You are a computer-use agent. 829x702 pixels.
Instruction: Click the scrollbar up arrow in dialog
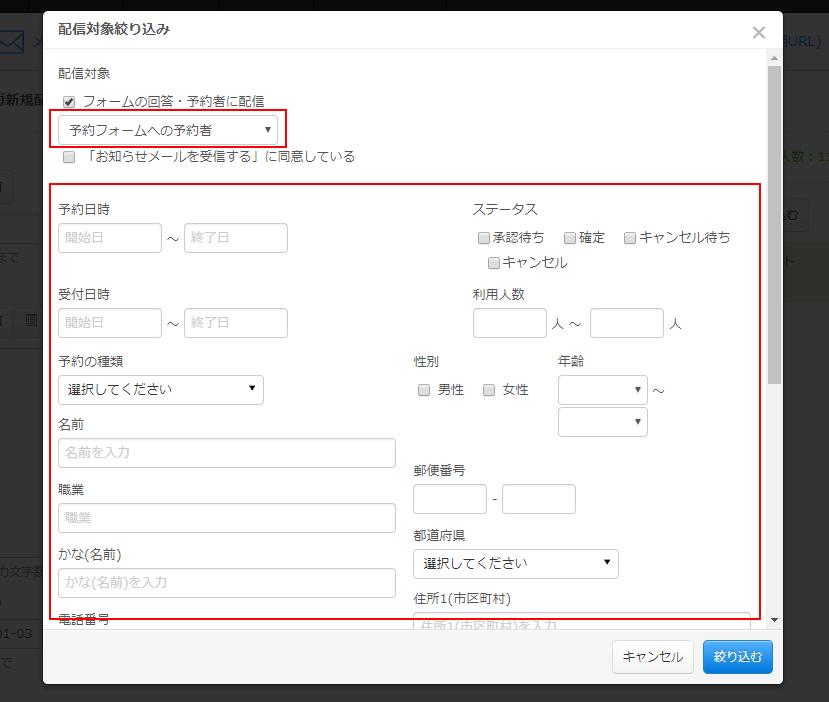click(775, 58)
